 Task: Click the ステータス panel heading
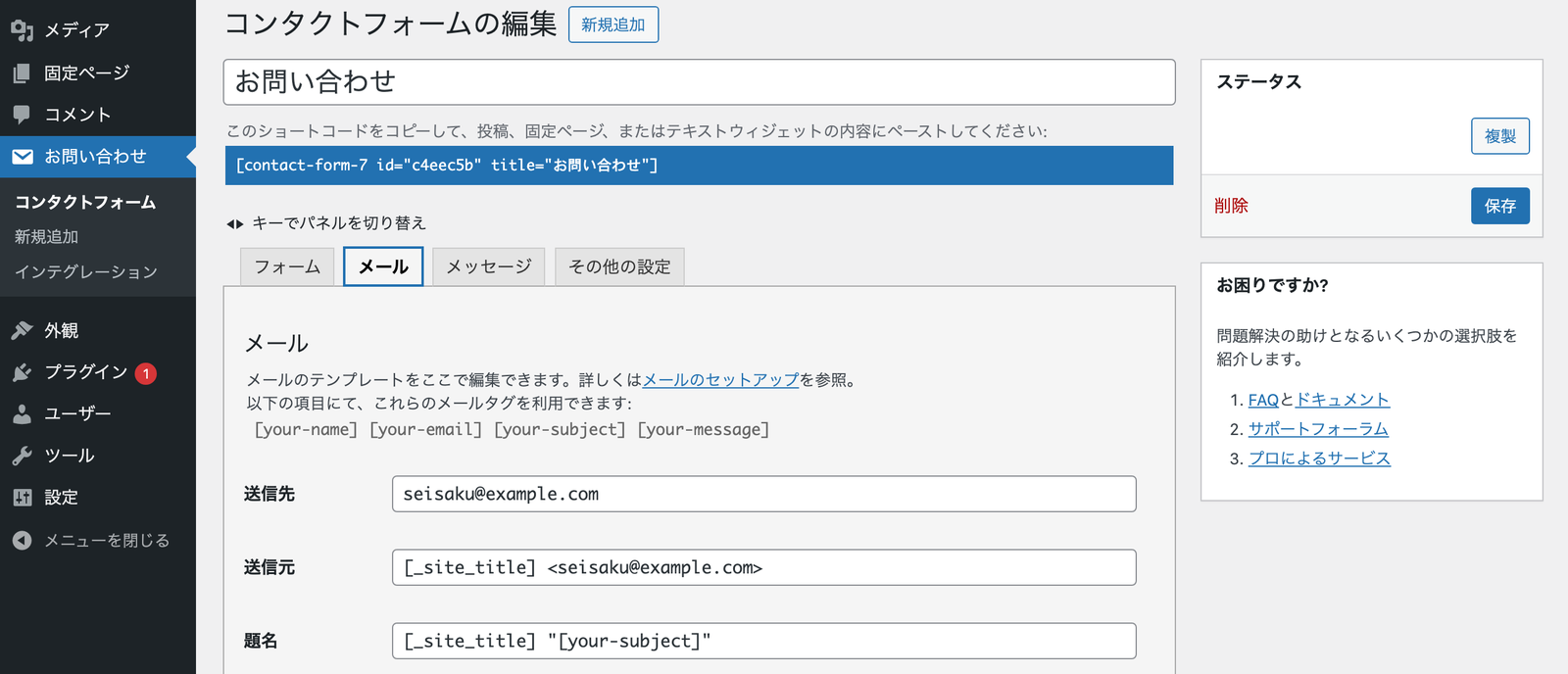(x=1259, y=82)
